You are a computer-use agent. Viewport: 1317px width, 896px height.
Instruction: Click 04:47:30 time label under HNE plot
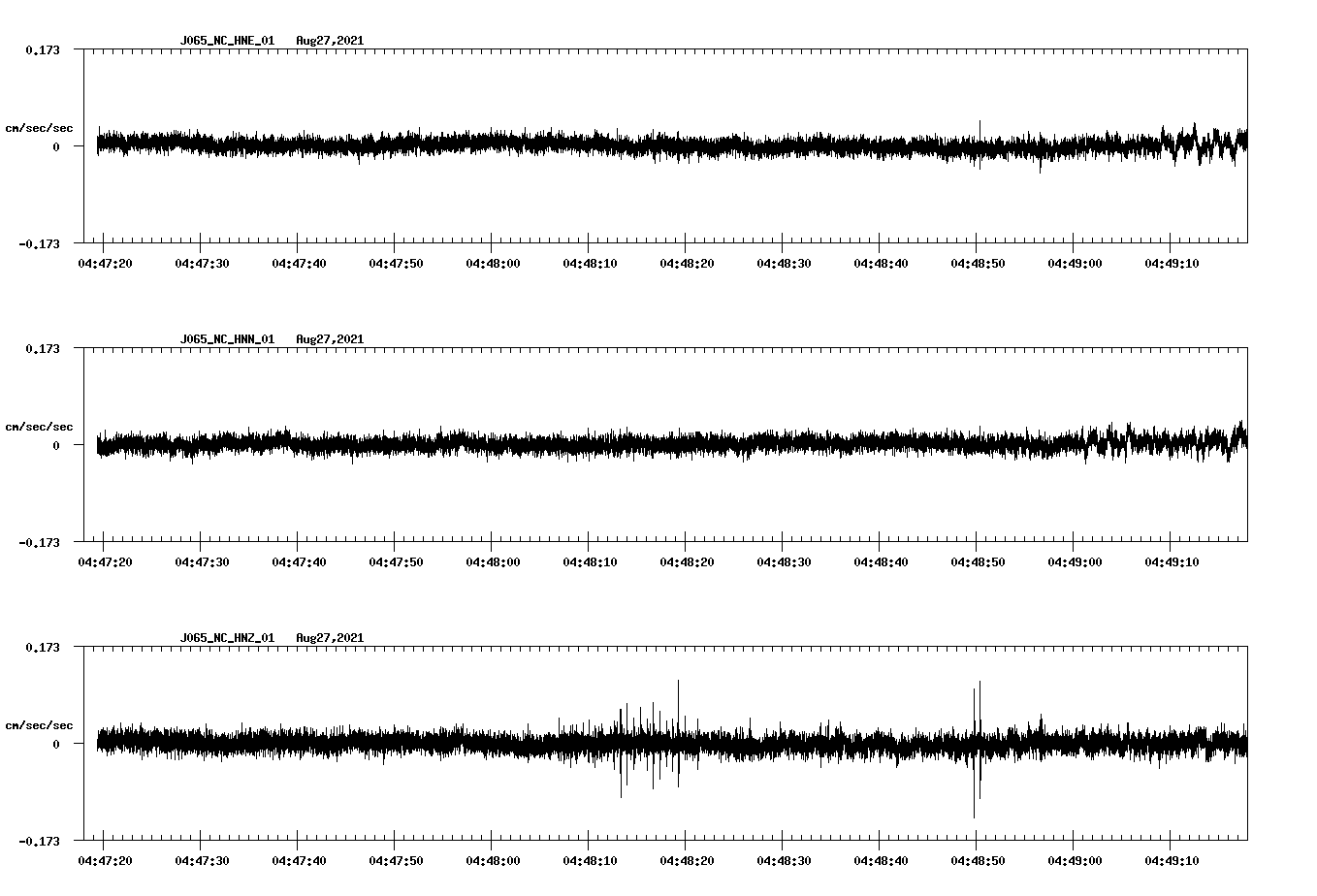(x=202, y=263)
